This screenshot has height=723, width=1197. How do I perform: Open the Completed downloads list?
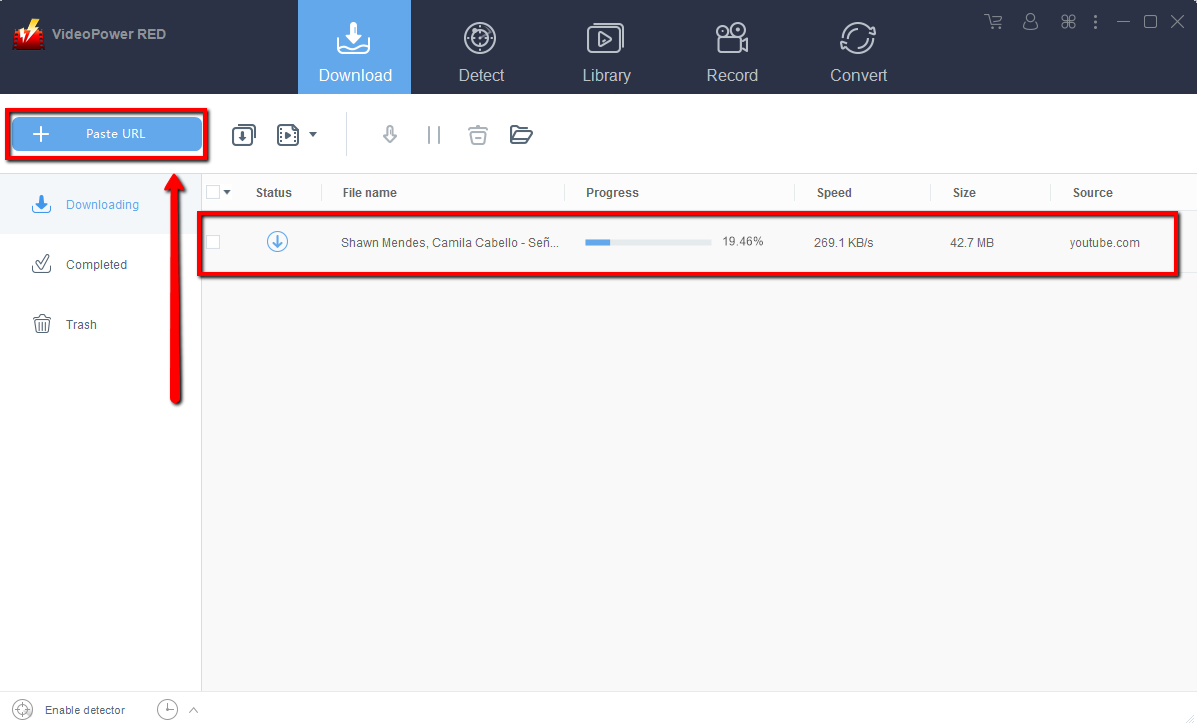pyautogui.click(x=96, y=264)
